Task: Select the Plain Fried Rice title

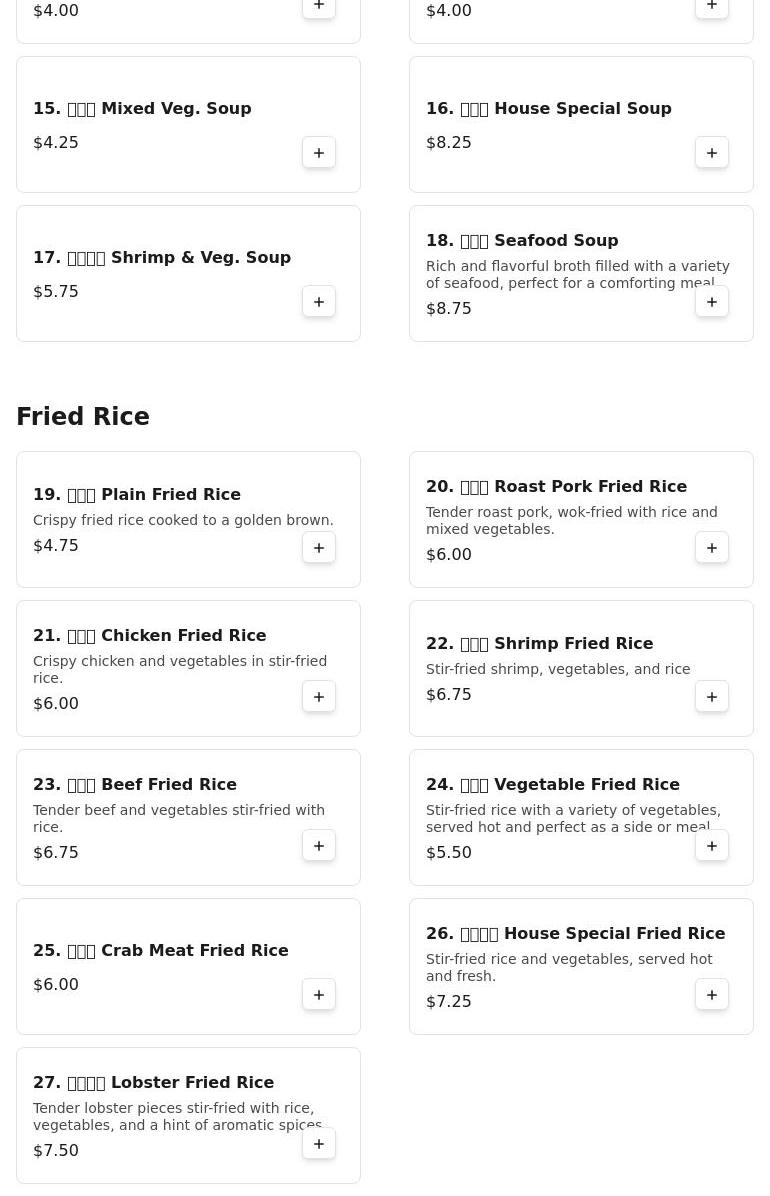Action: [x=137, y=494]
